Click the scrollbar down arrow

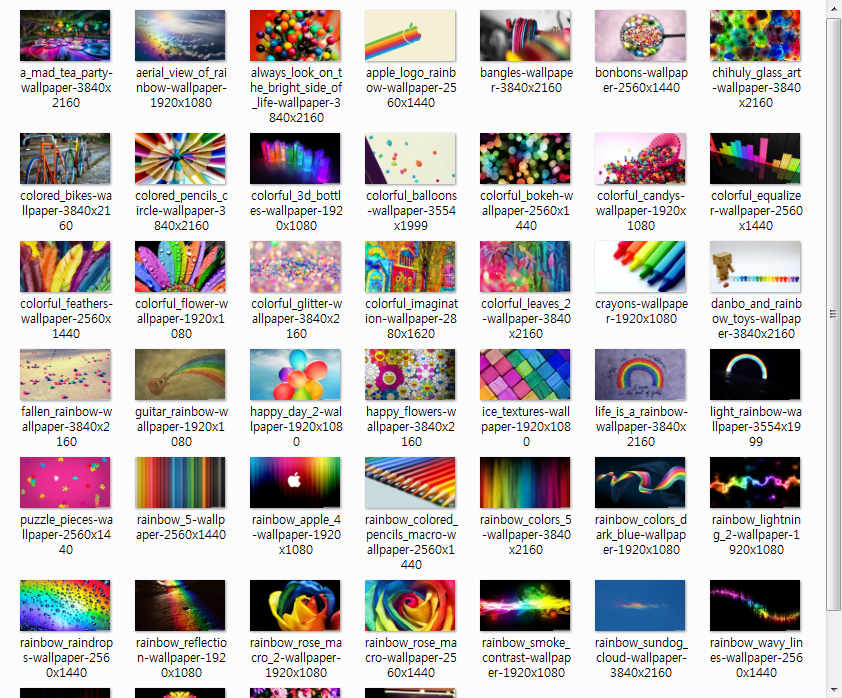click(833, 689)
